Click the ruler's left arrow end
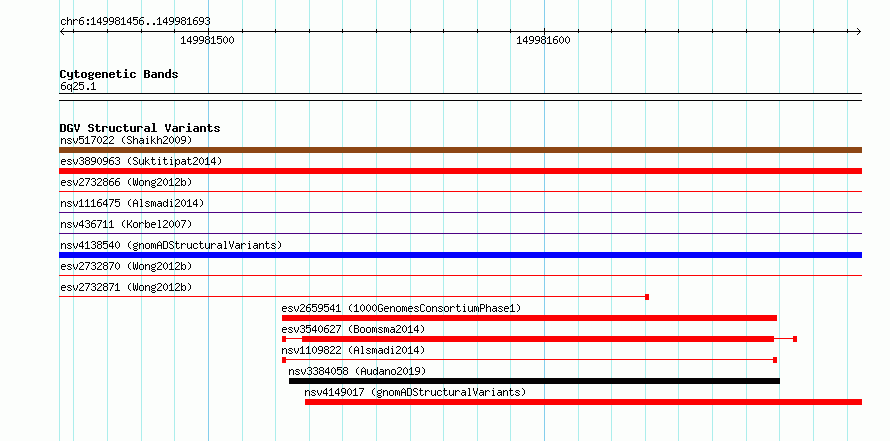This screenshot has height=441, width=890. coord(63,31)
